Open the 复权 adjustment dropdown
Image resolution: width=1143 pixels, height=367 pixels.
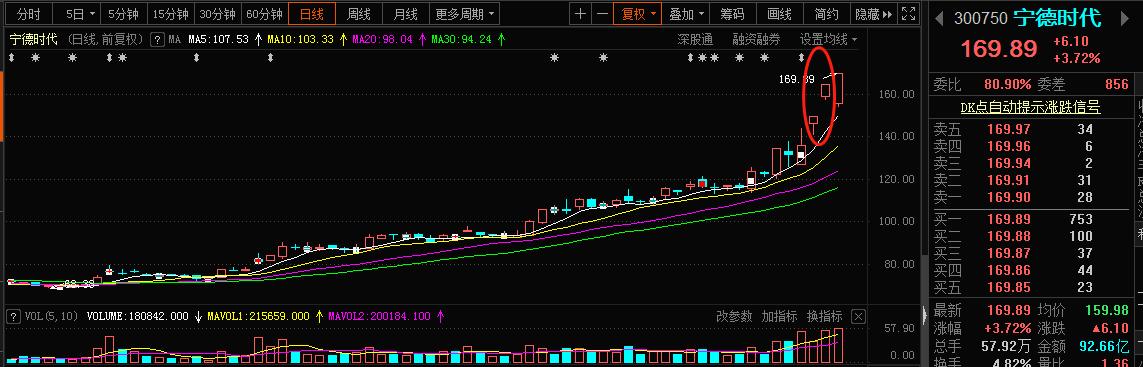(637, 13)
